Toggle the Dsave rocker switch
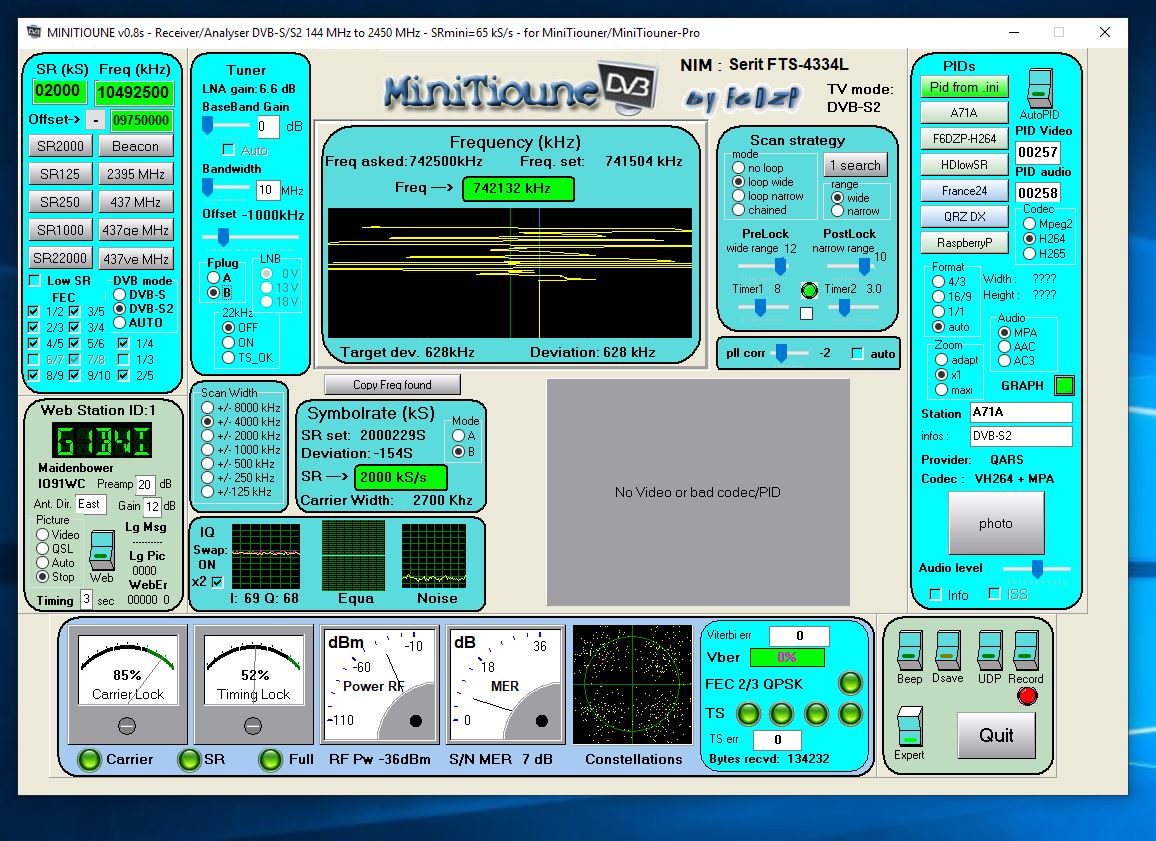The height and width of the screenshot is (841, 1156). coord(947,650)
